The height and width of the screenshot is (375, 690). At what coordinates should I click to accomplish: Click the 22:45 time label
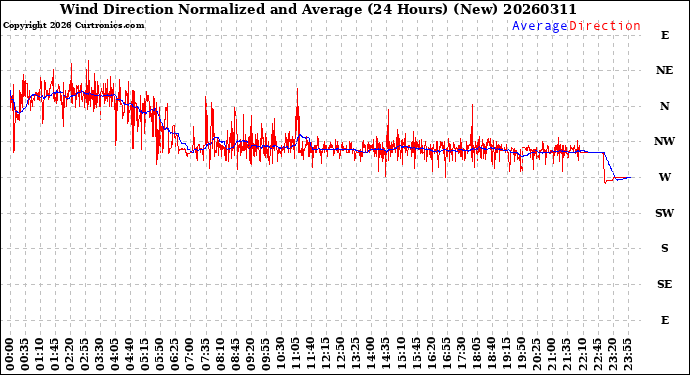point(597,354)
